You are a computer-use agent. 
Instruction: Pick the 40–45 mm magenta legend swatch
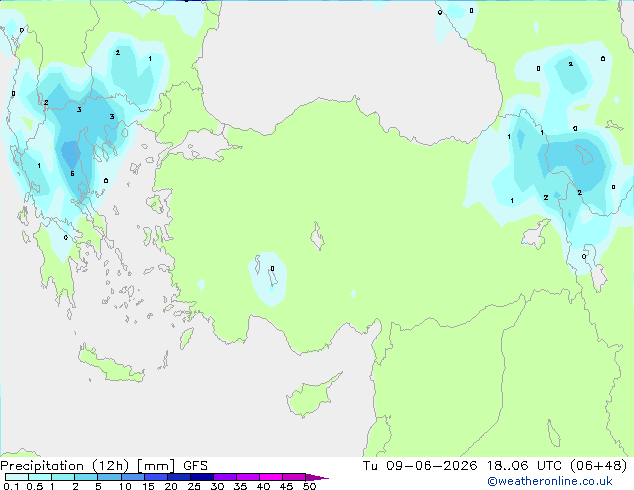(271, 477)
